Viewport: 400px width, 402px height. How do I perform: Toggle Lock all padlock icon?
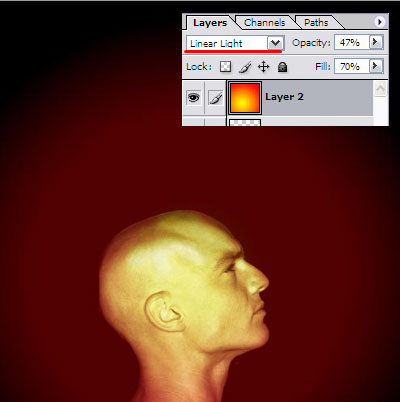(x=282, y=67)
